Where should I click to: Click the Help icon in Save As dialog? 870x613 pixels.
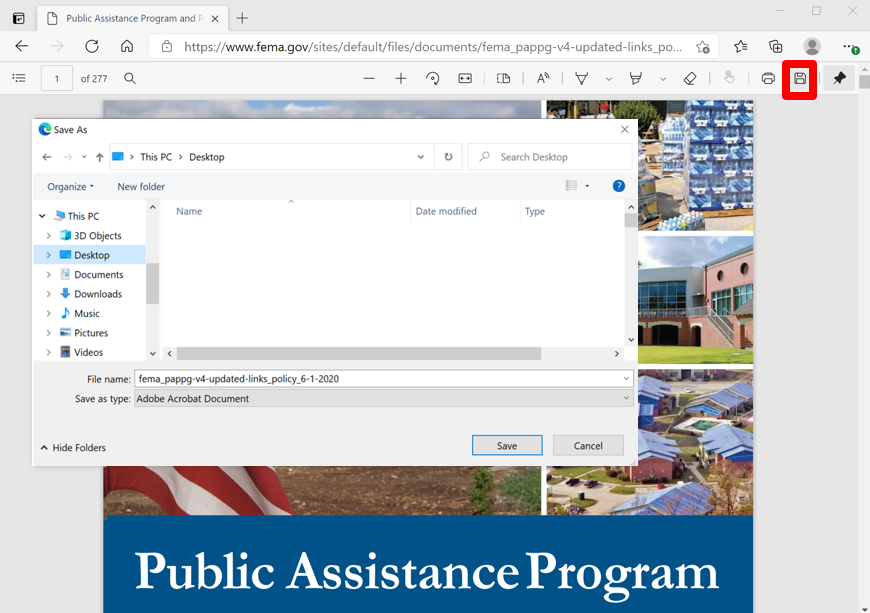[618, 186]
